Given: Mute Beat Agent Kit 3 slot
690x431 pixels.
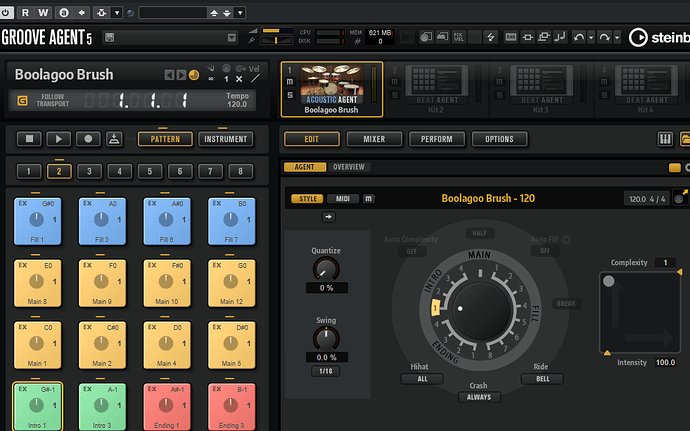Looking at the screenshot, I should pos(499,82).
